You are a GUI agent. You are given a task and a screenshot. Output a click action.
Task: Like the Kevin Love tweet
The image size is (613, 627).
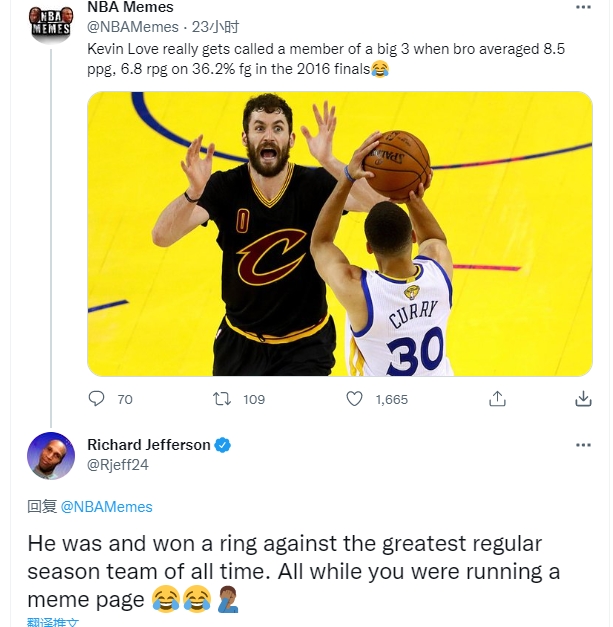coord(355,399)
